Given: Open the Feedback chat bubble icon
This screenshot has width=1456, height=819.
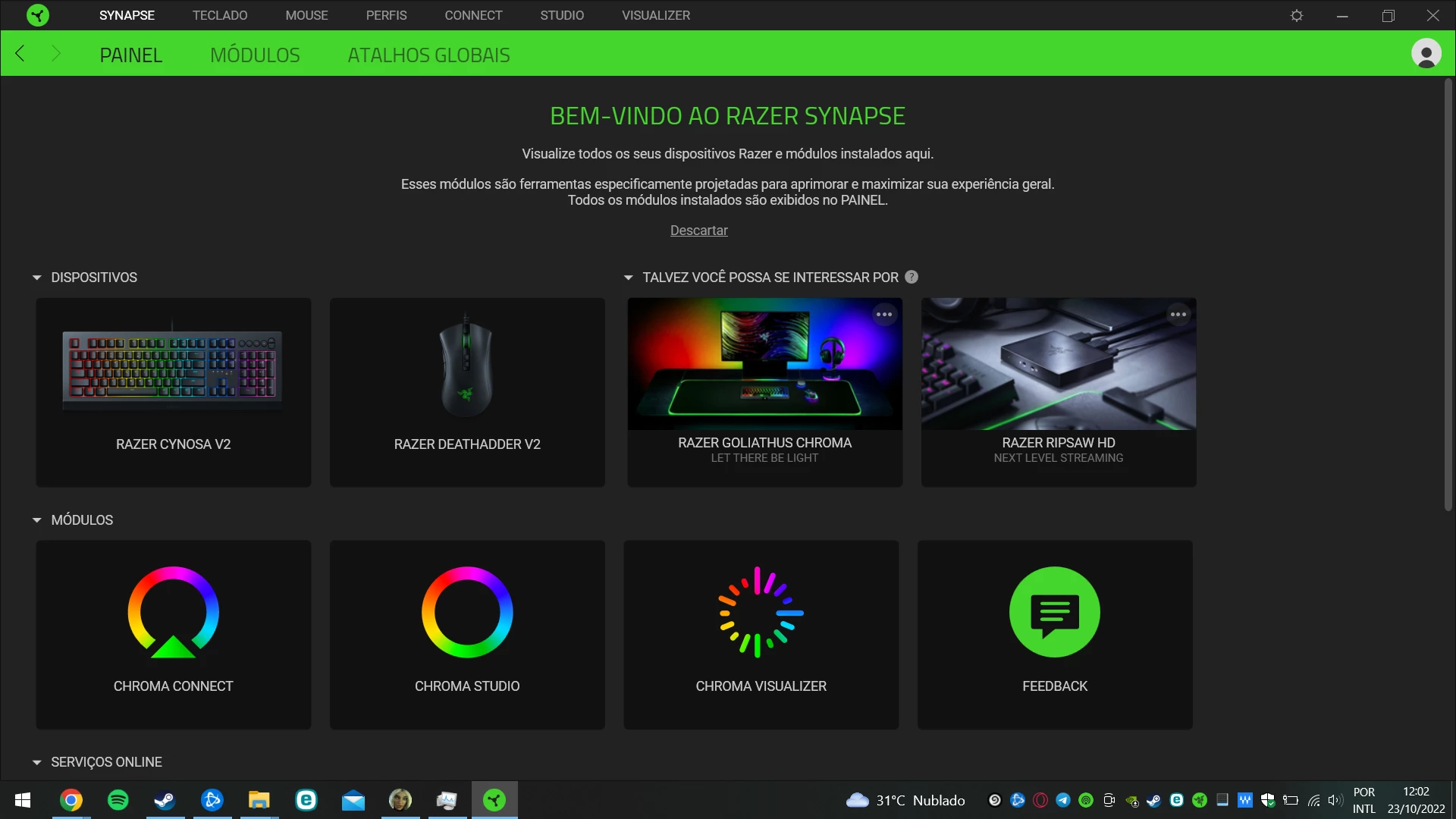Looking at the screenshot, I should (1054, 612).
